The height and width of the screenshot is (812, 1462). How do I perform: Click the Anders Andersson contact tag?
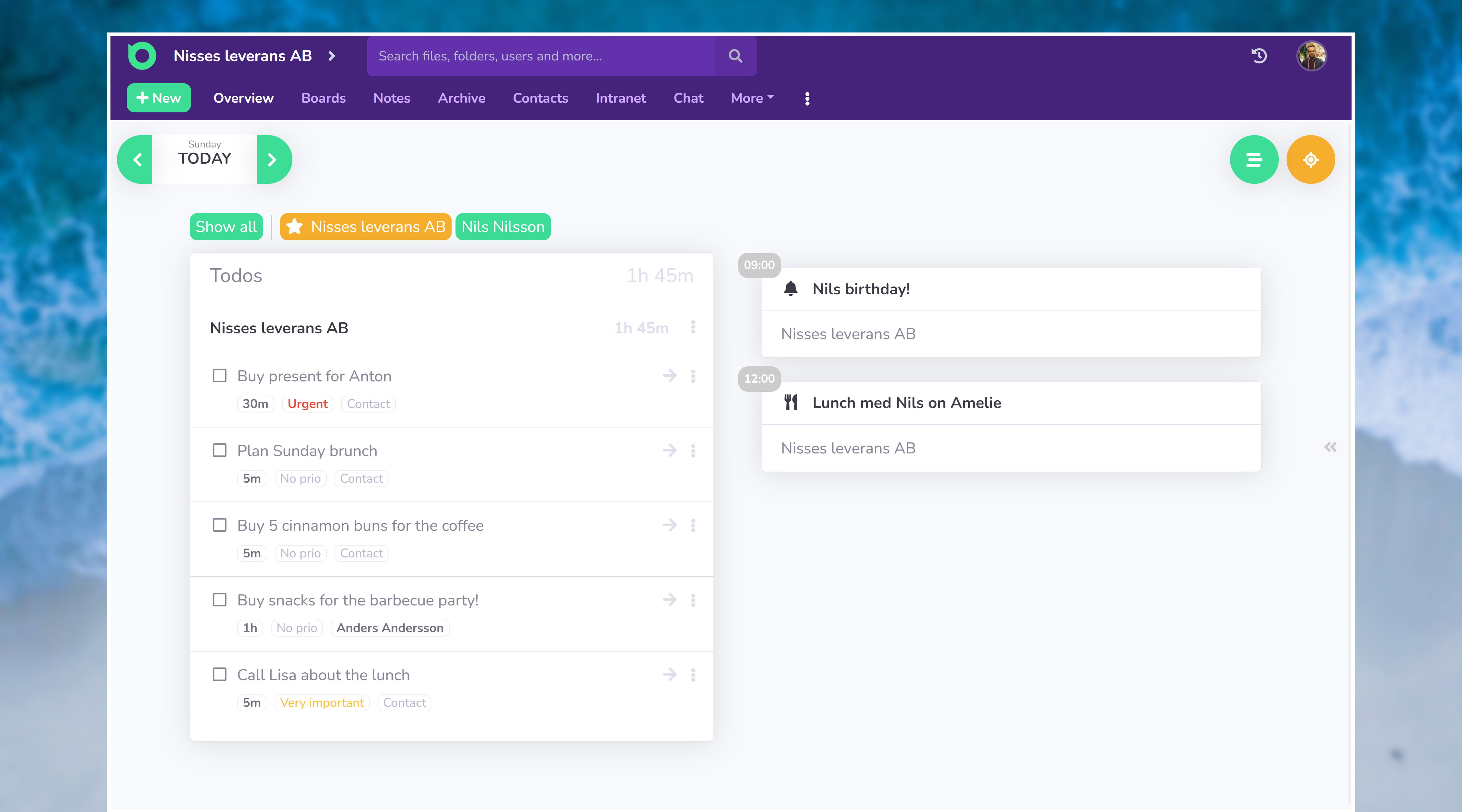[390, 628]
